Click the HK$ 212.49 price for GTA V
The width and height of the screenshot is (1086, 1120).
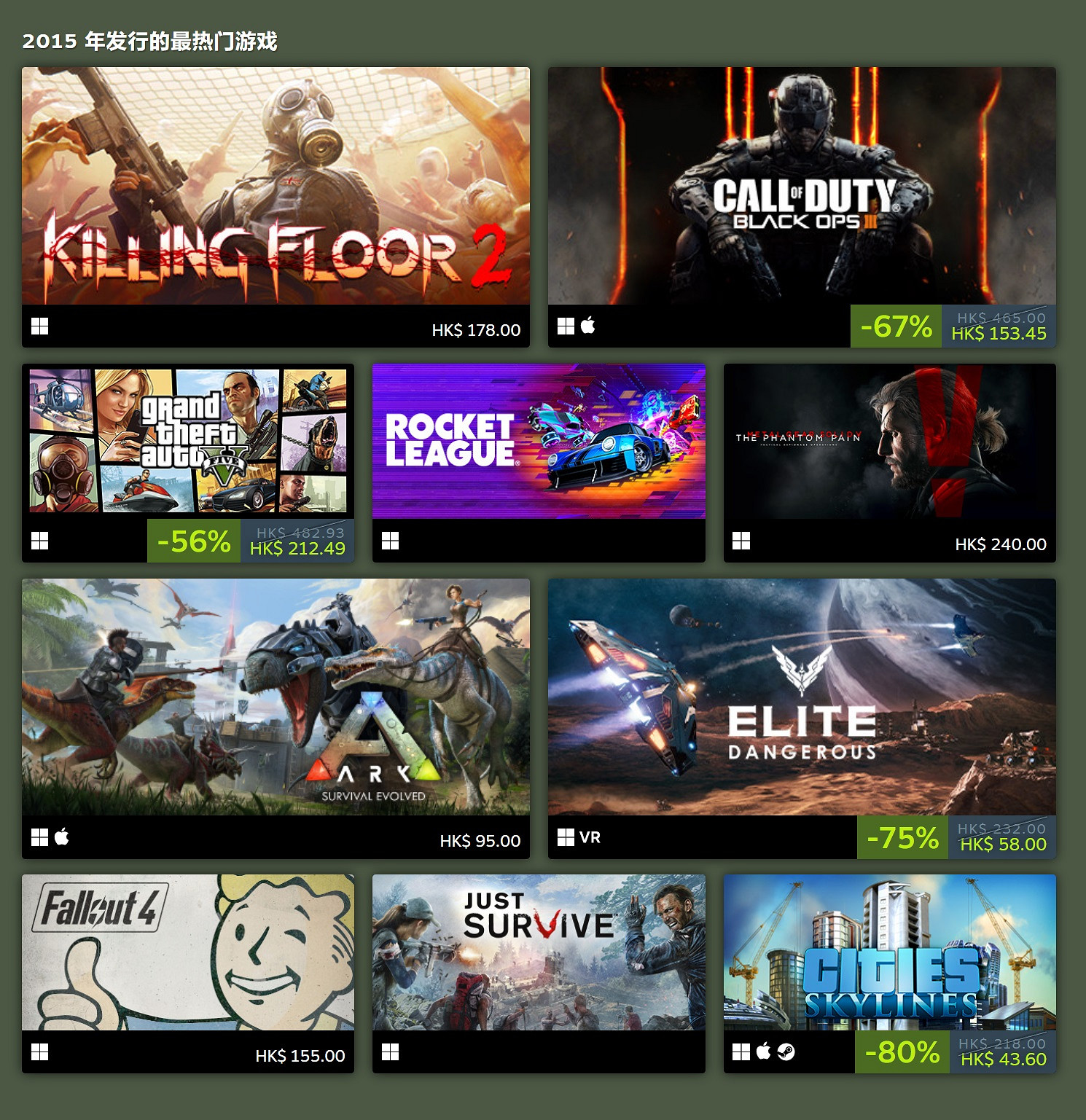tap(297, 549)
